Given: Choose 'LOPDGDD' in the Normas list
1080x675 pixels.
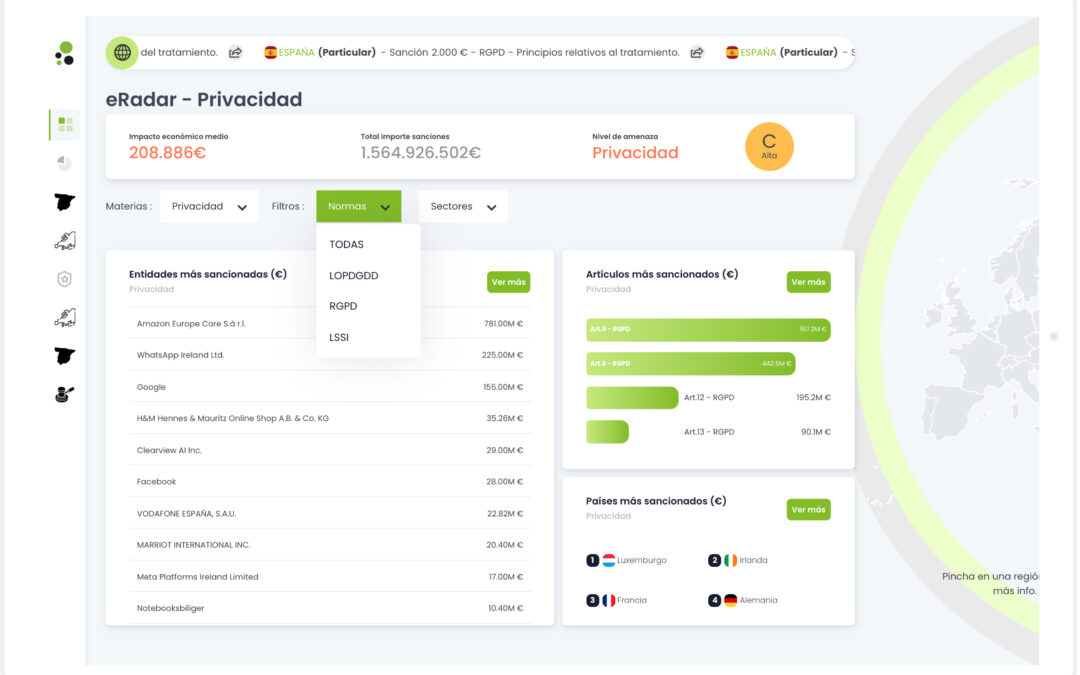Looking at the screenshot, I should point(354,275).
